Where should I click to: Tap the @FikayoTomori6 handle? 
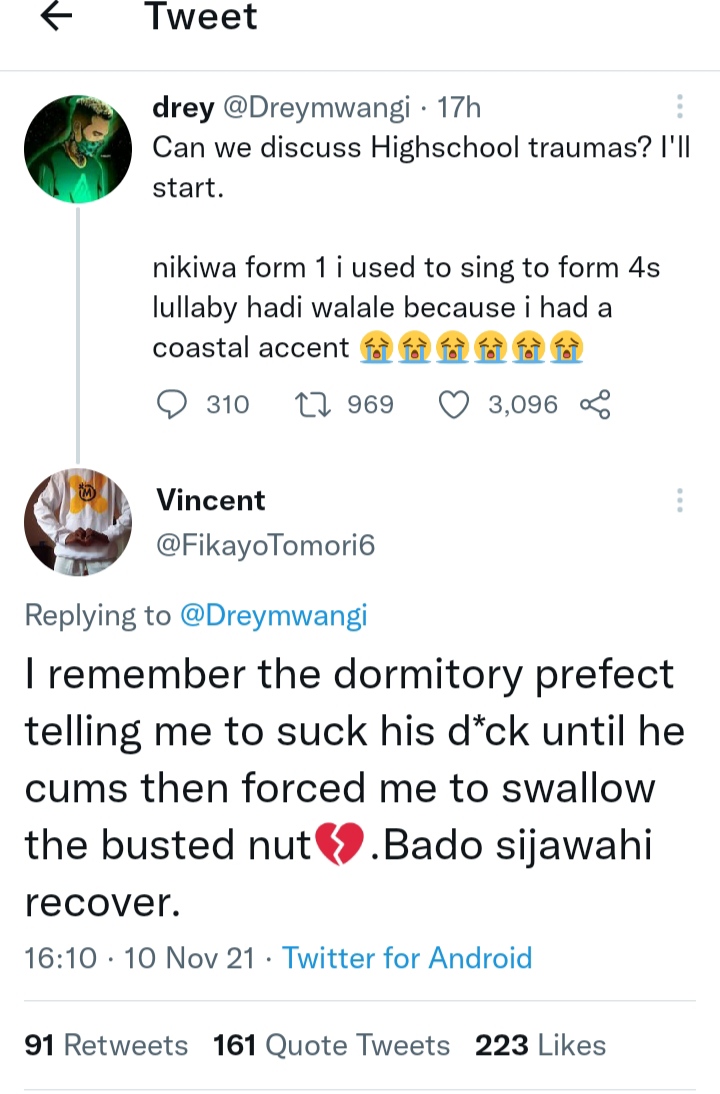(x=264, y=545)
